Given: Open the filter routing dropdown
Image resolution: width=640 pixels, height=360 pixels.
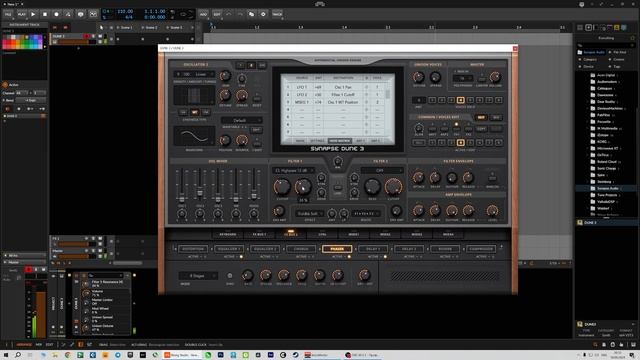Looking at the screenshot, I should 366,213.
